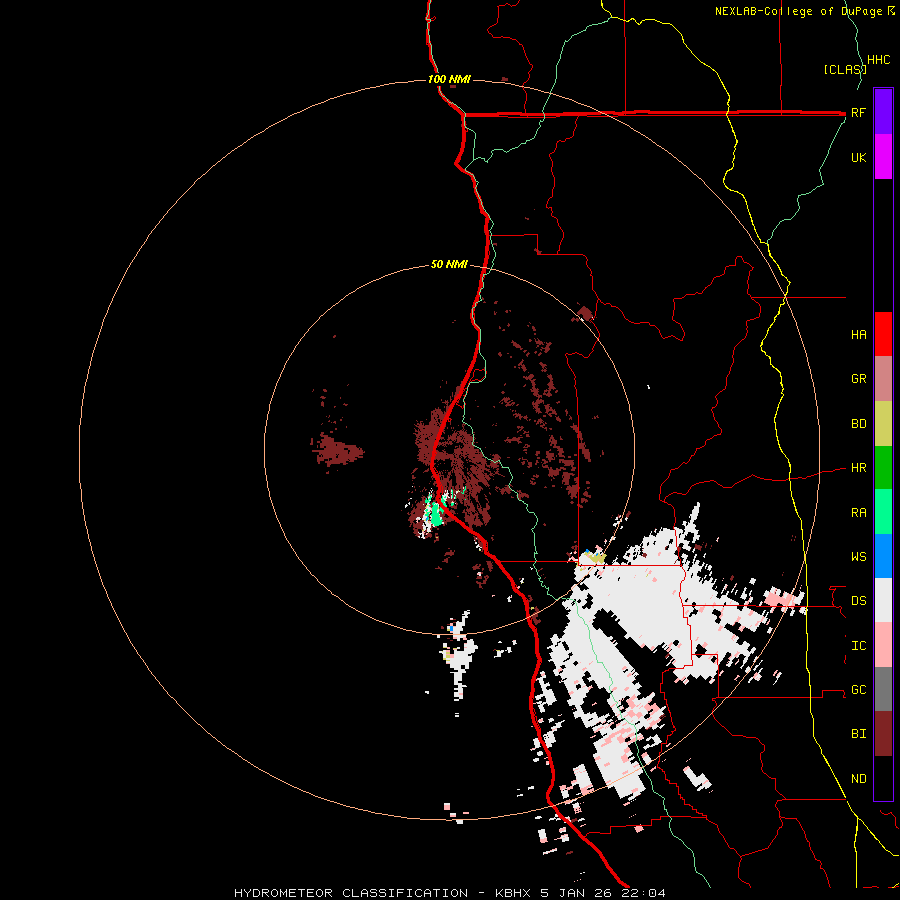900x900 pixels.
Task: Click the UK legend label
Action: [858, 157]
